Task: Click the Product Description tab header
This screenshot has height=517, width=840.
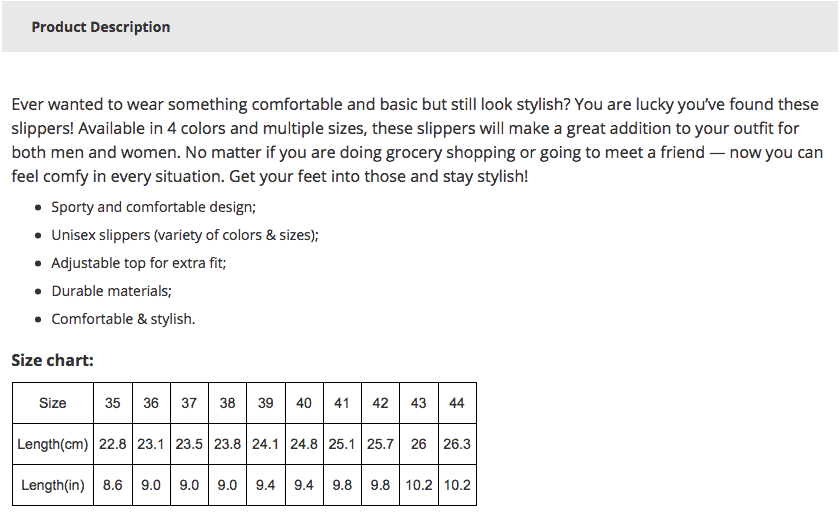Action: [x=101, y=27]
